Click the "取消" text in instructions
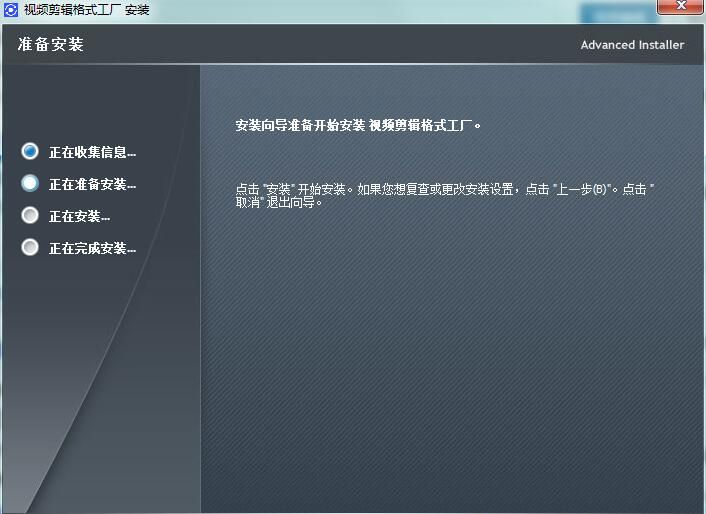Viewport: 706px width, 514px height. tap(252, 201)
